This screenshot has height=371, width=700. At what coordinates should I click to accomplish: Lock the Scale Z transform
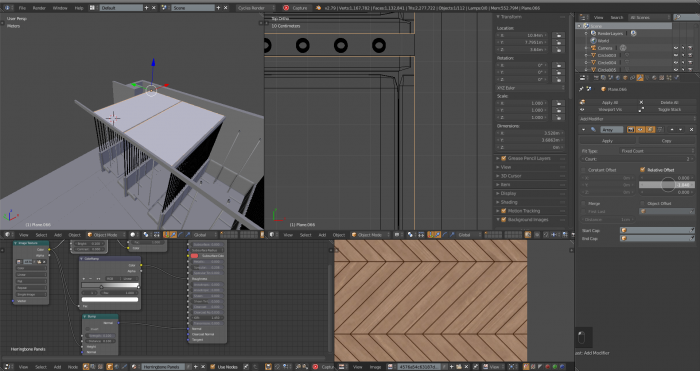tap(558, 117)
